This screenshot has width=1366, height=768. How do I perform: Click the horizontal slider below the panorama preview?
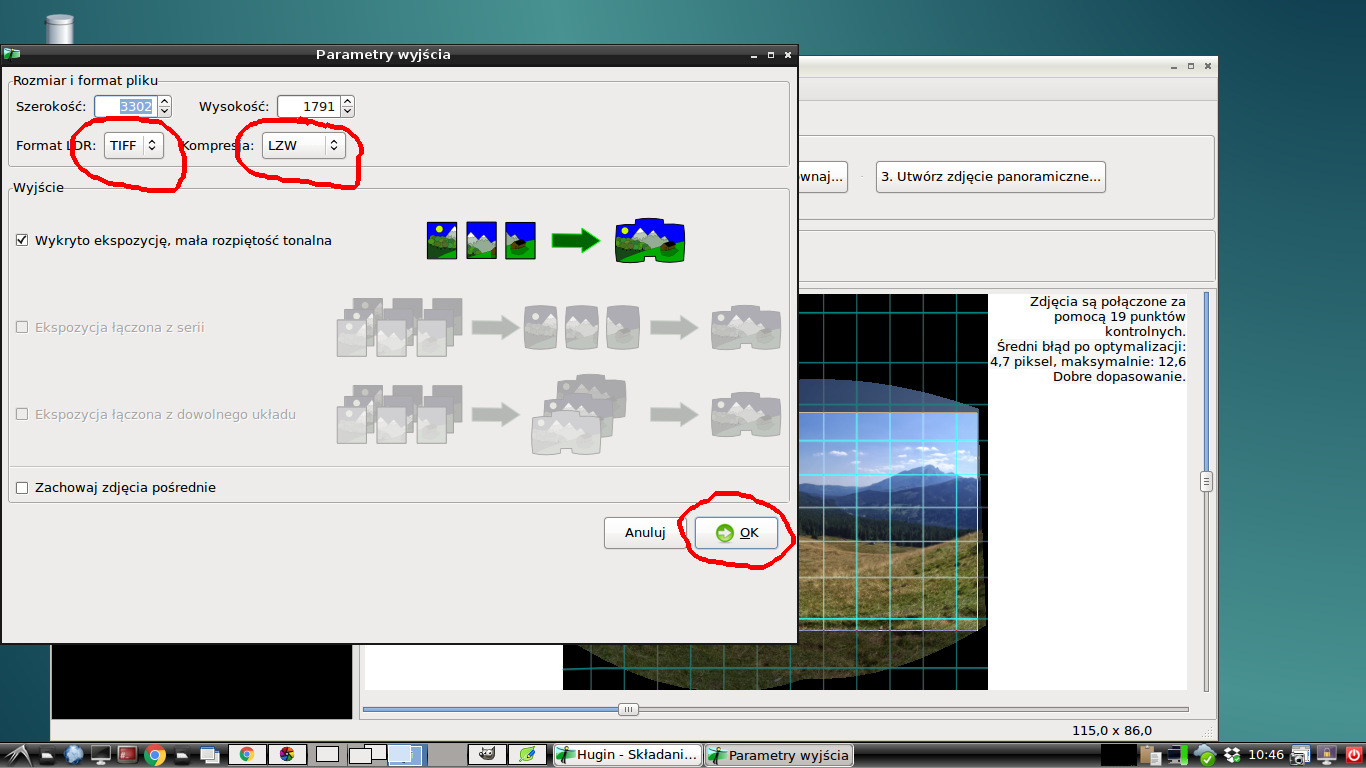(628, 709)
